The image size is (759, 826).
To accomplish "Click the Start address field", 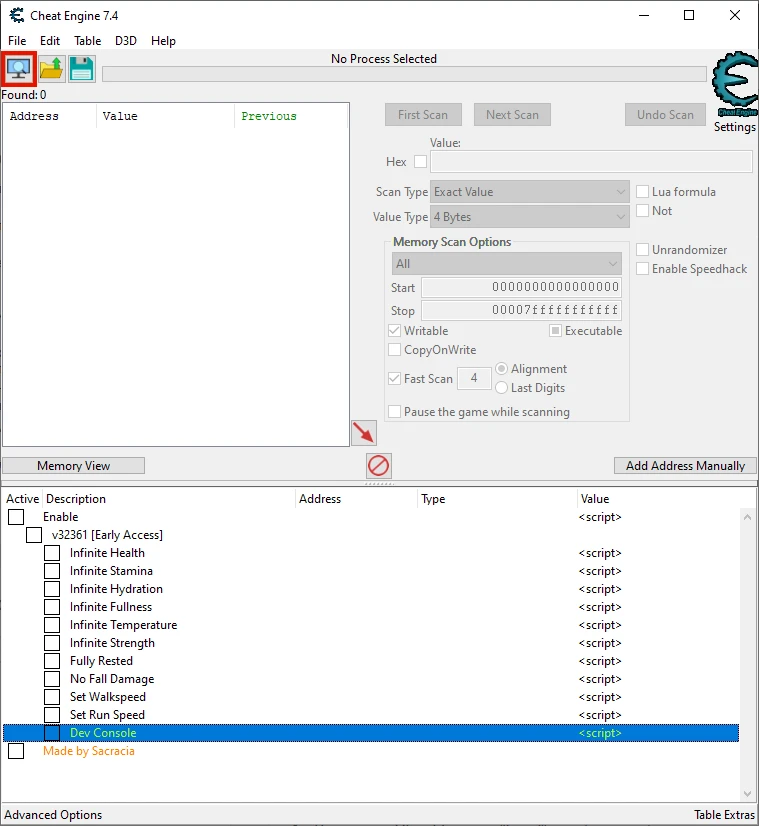I will coord(521,287).
